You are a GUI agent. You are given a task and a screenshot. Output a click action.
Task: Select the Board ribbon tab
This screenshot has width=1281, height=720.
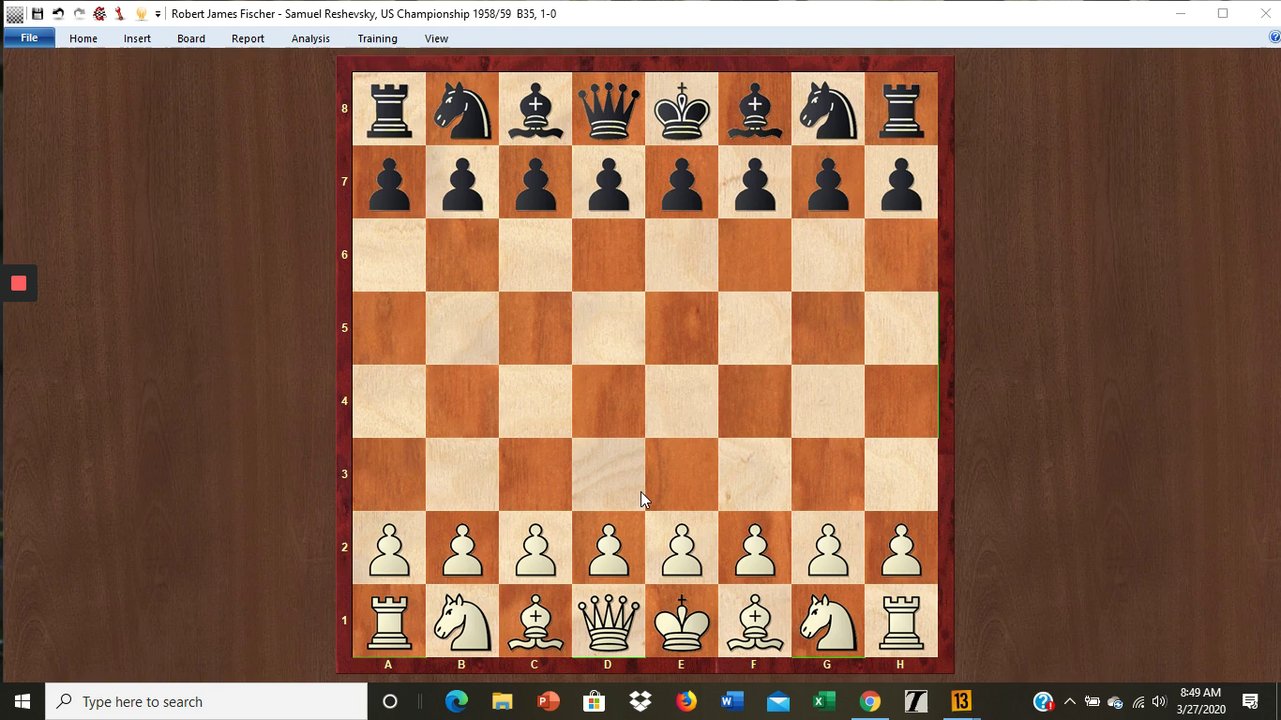coord(191,38)
